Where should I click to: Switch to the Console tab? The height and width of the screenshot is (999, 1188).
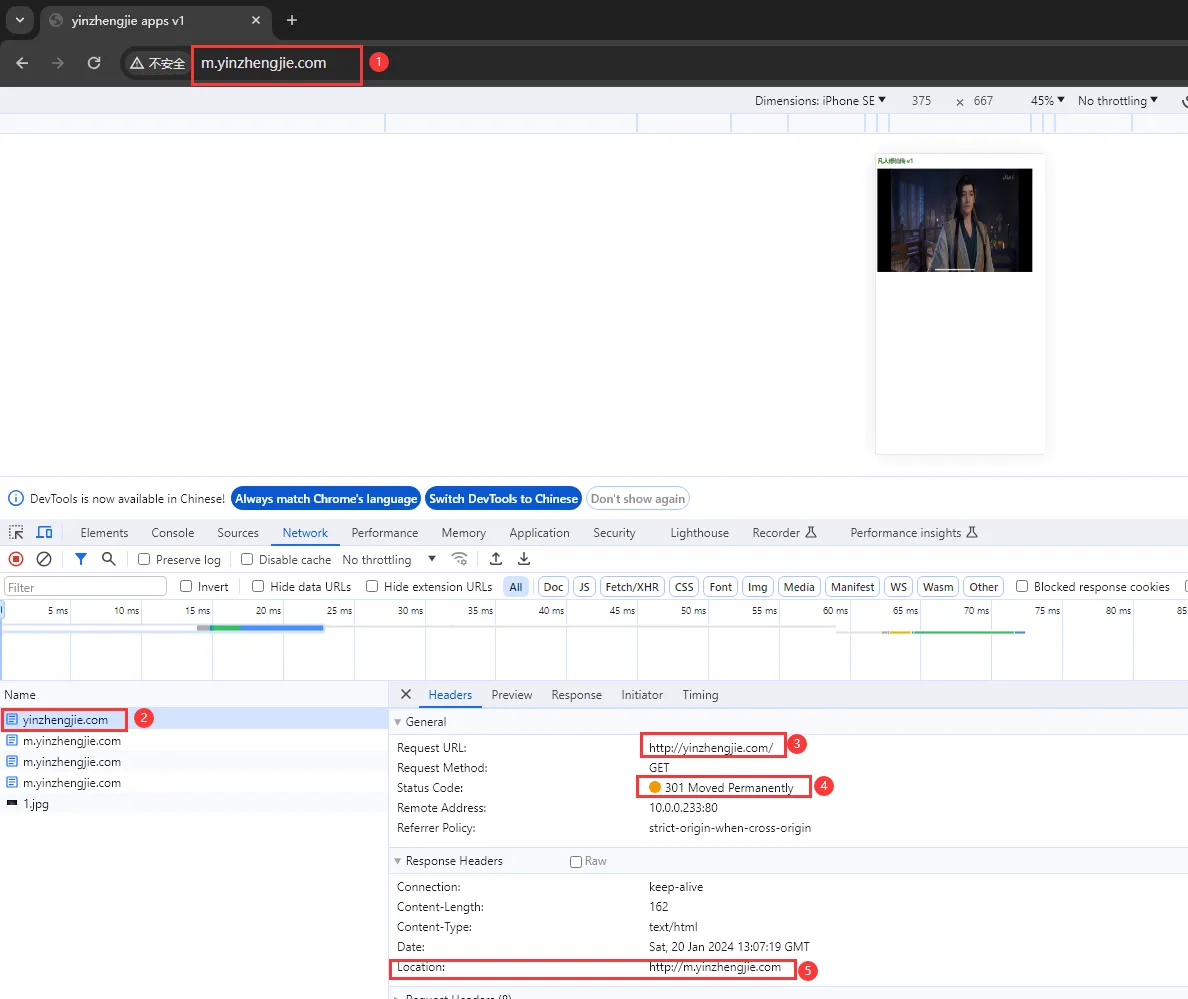coord(173,532)
